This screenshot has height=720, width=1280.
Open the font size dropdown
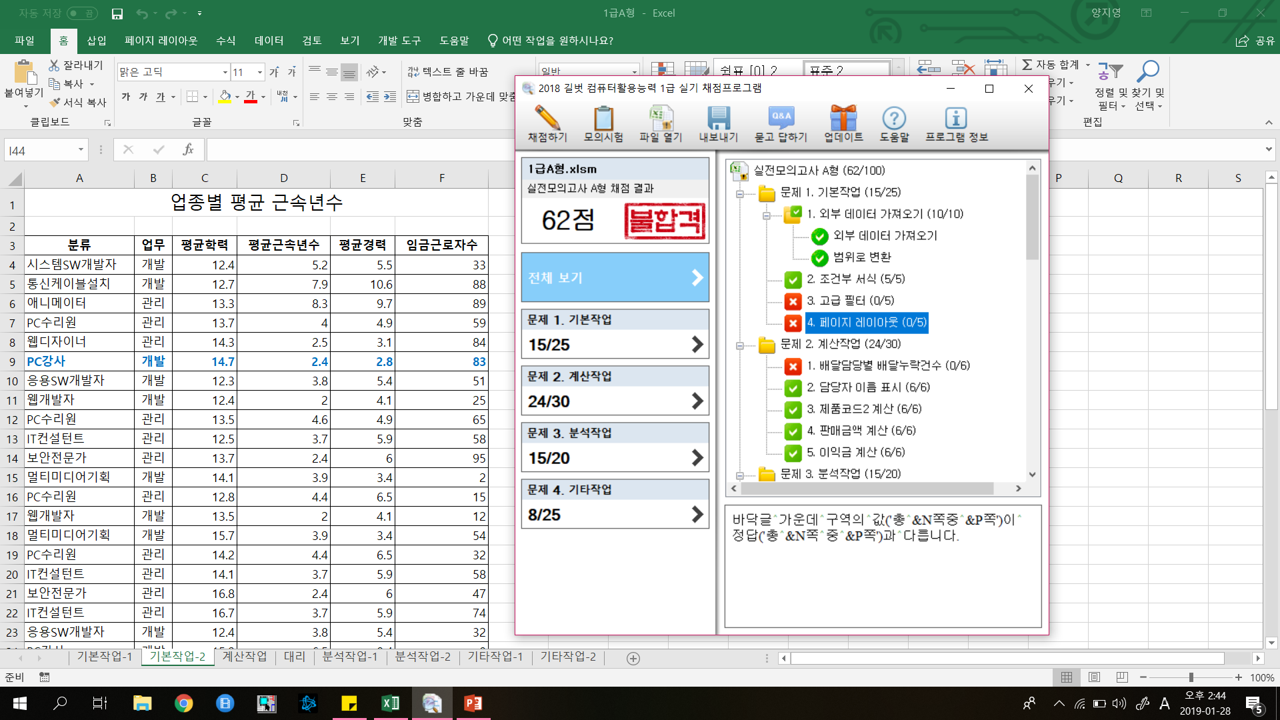pyautogui.click(x=260, y=72)
